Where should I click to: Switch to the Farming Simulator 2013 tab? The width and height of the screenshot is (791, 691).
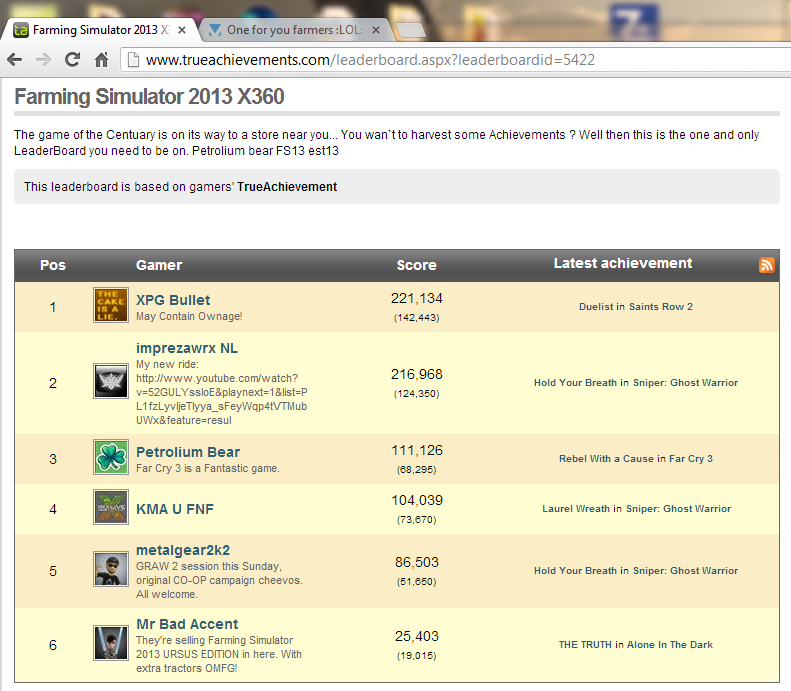coord(95,30)
